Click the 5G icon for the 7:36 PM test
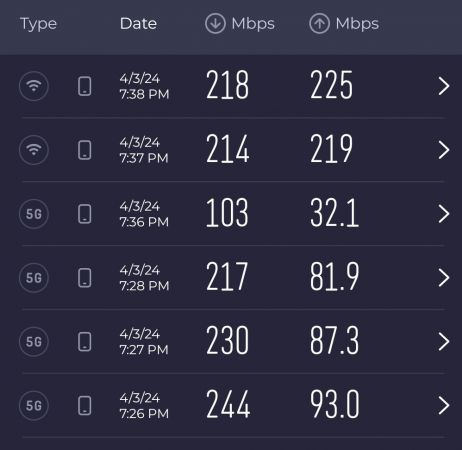Image resolution: width=462 pixels, height=450 pixels. coord(34,214)
